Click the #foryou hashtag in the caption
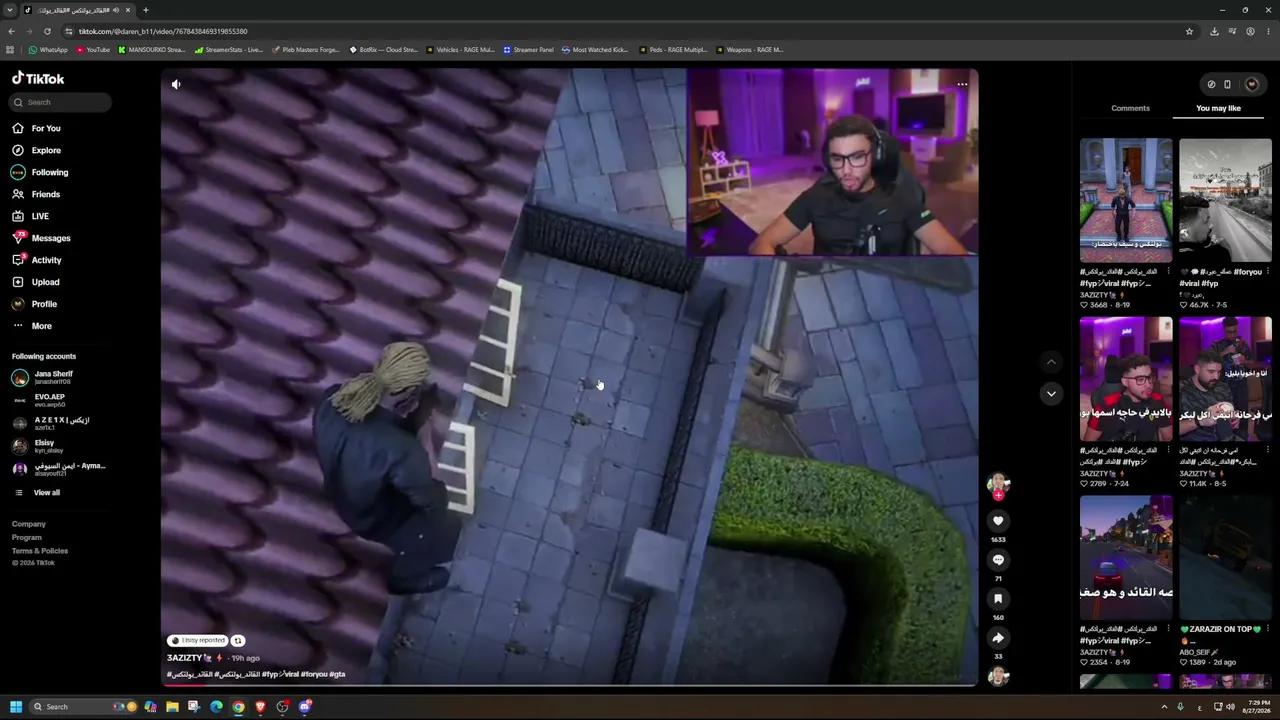Viewport: 1280px width, 720px height. pyautogui.click(x=313, y=674)
